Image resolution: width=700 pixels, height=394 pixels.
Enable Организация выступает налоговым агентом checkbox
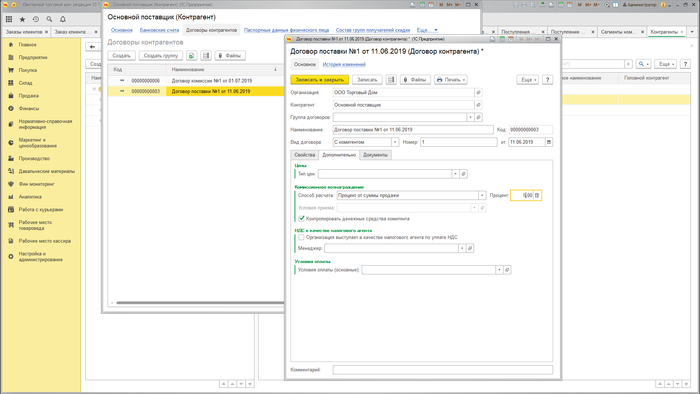(x=301, y=237)
